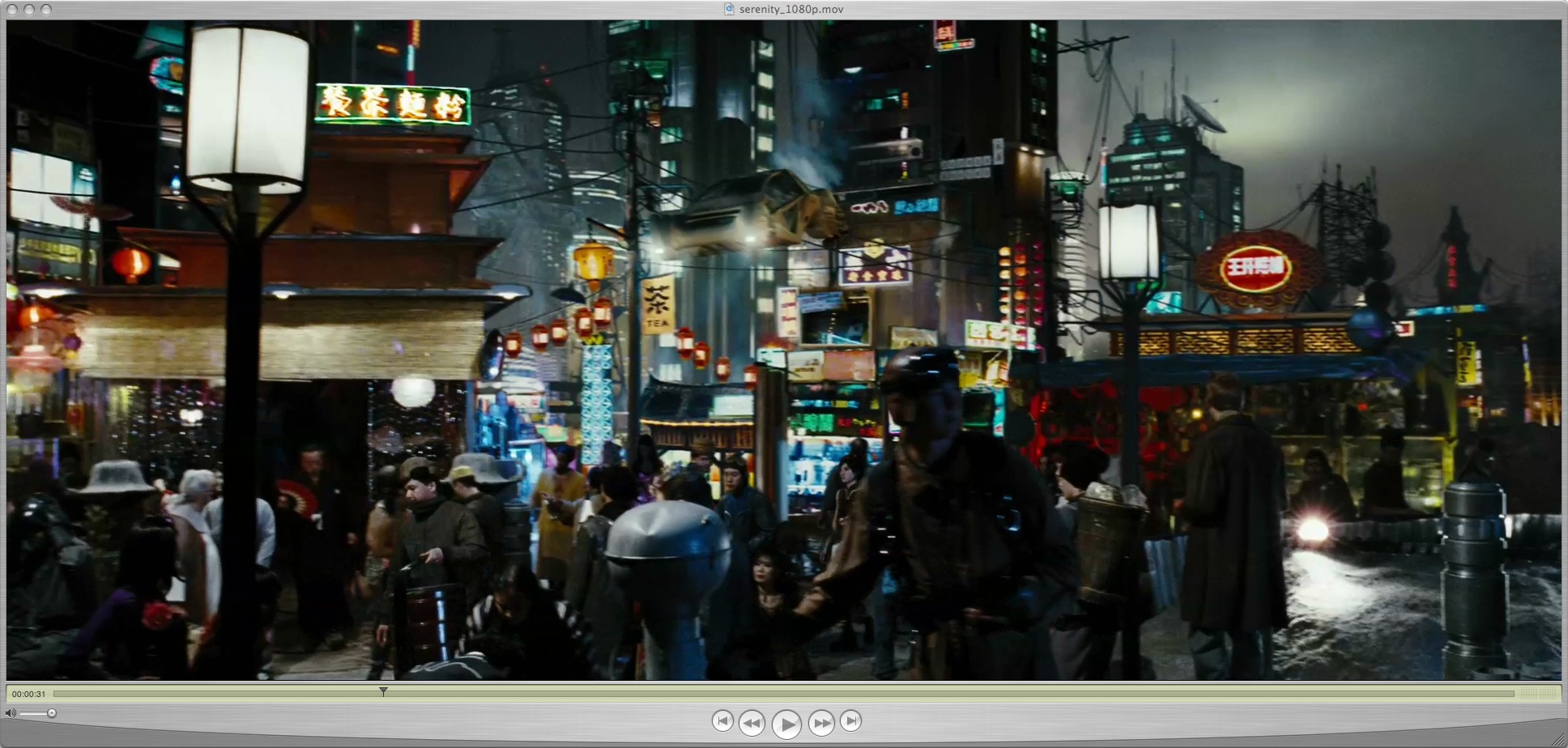Click the rewind button

pyautogui.click(x=752, y=723)
